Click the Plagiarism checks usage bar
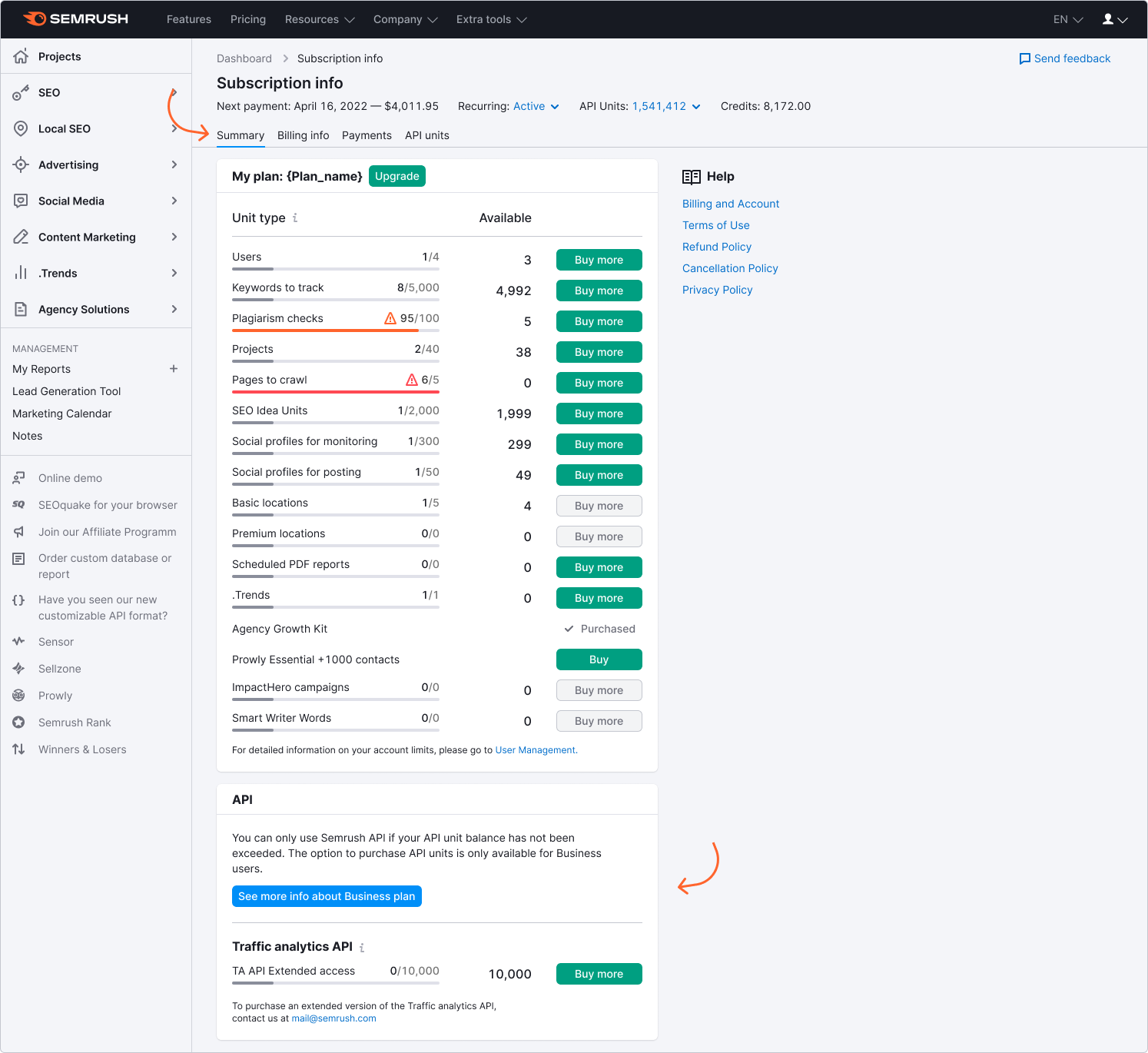 (336, 331)
